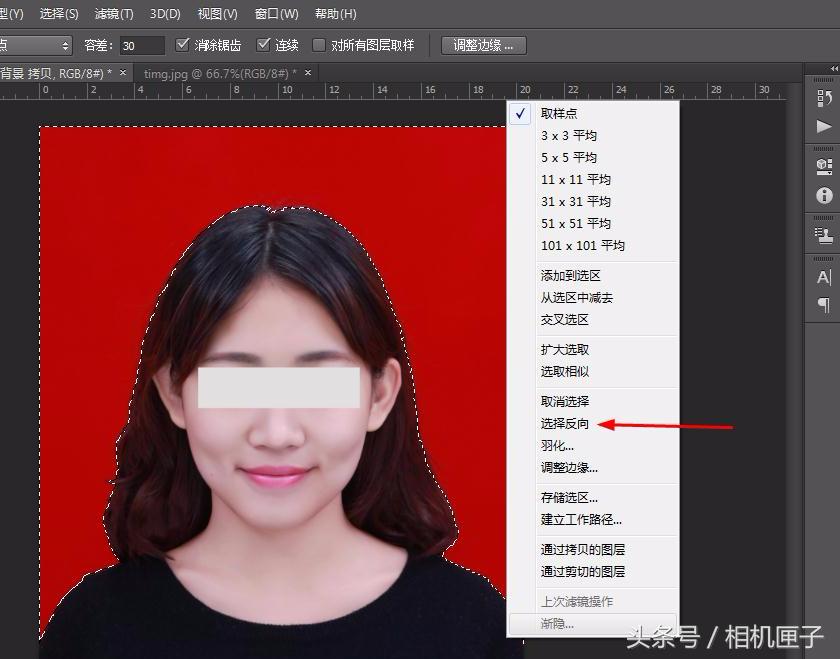Click the combo box stepper arrows
840x659 pixels.
click(x=63, y=44)
